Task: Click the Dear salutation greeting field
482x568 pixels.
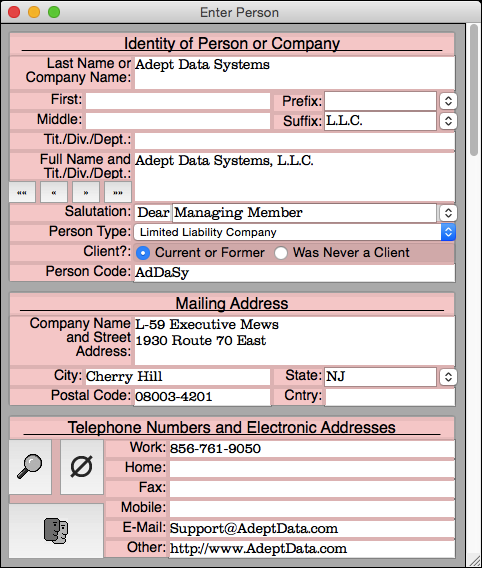Action: click(153, 213)
